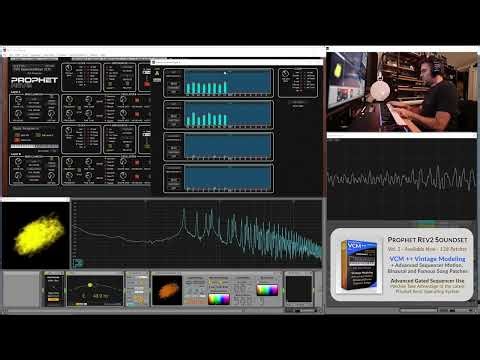The width and height of the screenshot is (480, 360).
Task: Click the 'Prophet Rev2 Soundset' banner title
Action: (x=427, y=239)
